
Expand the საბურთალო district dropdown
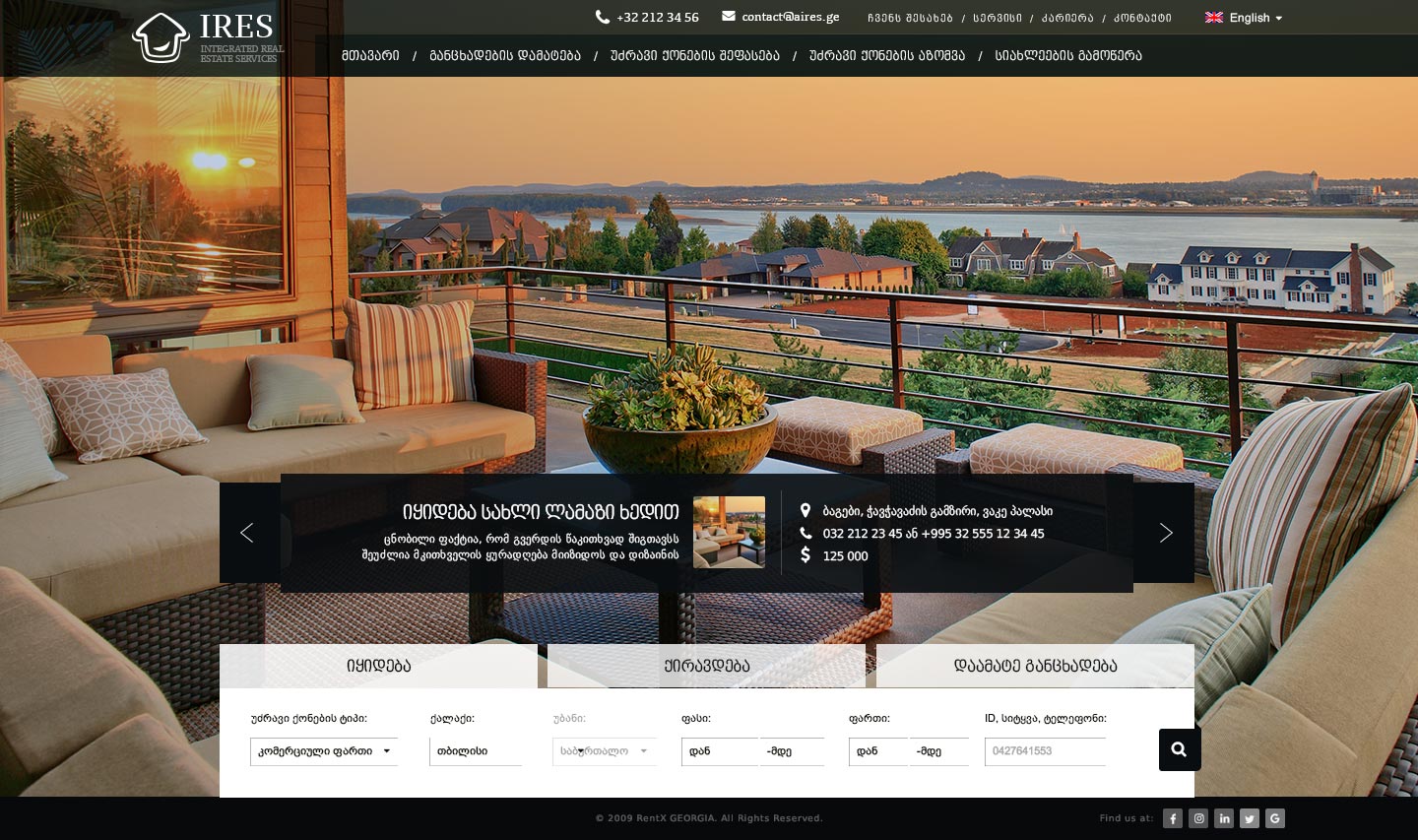pos(605,751)
